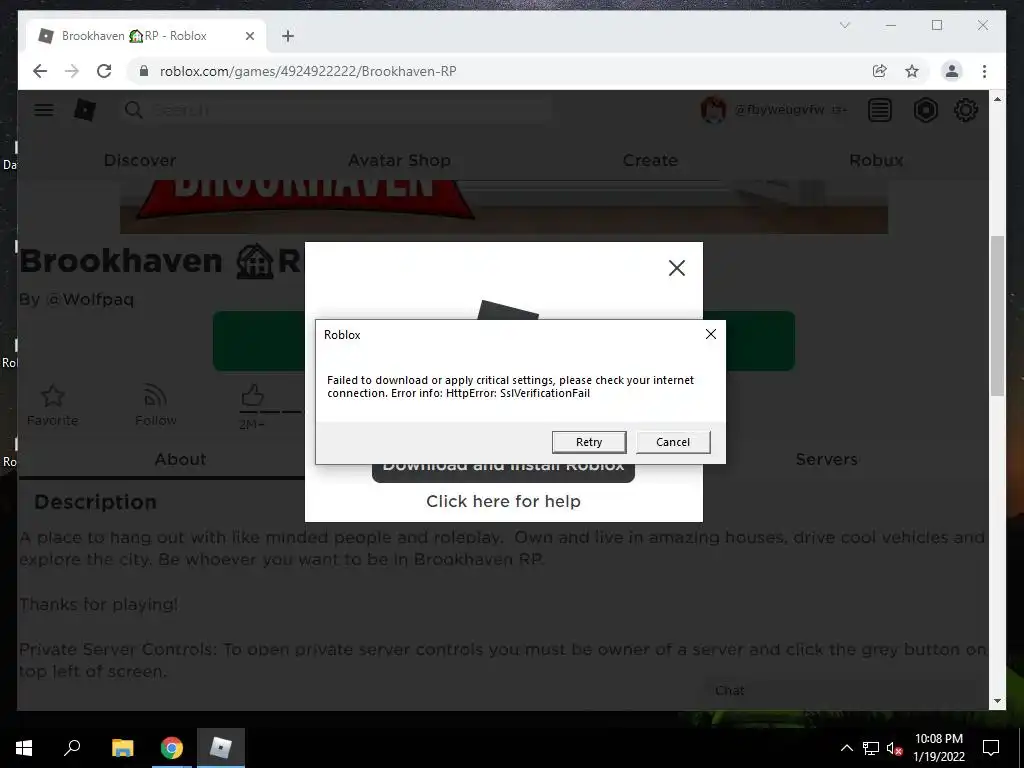
Task: Open a new browser tab
Action: tap(288, 36)
